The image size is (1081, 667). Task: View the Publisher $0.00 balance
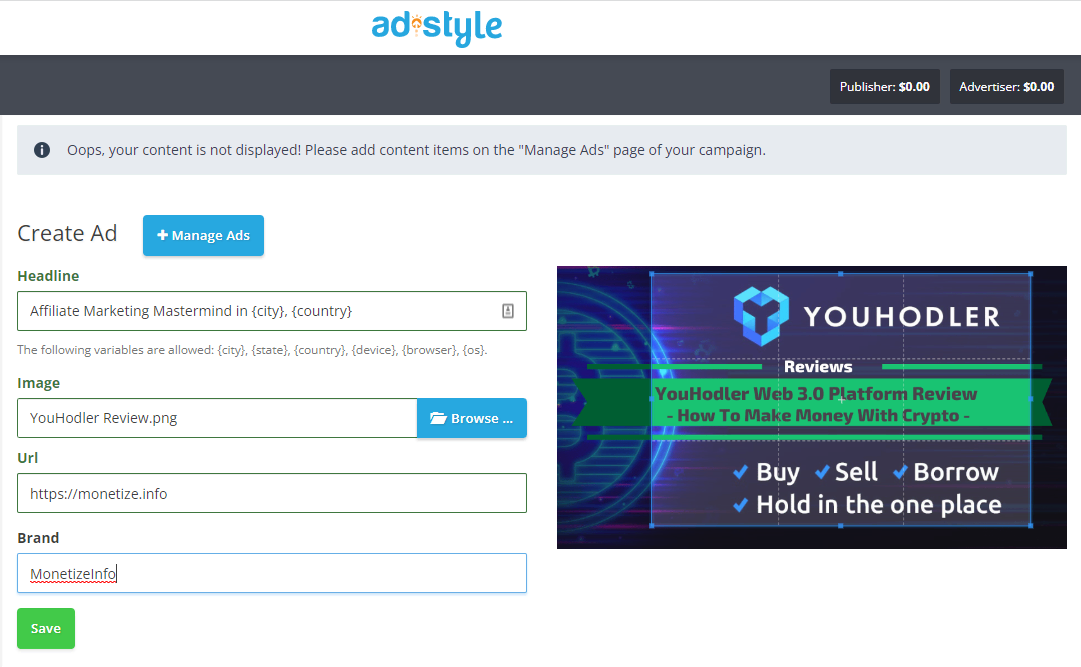click(x=885, y=87)
